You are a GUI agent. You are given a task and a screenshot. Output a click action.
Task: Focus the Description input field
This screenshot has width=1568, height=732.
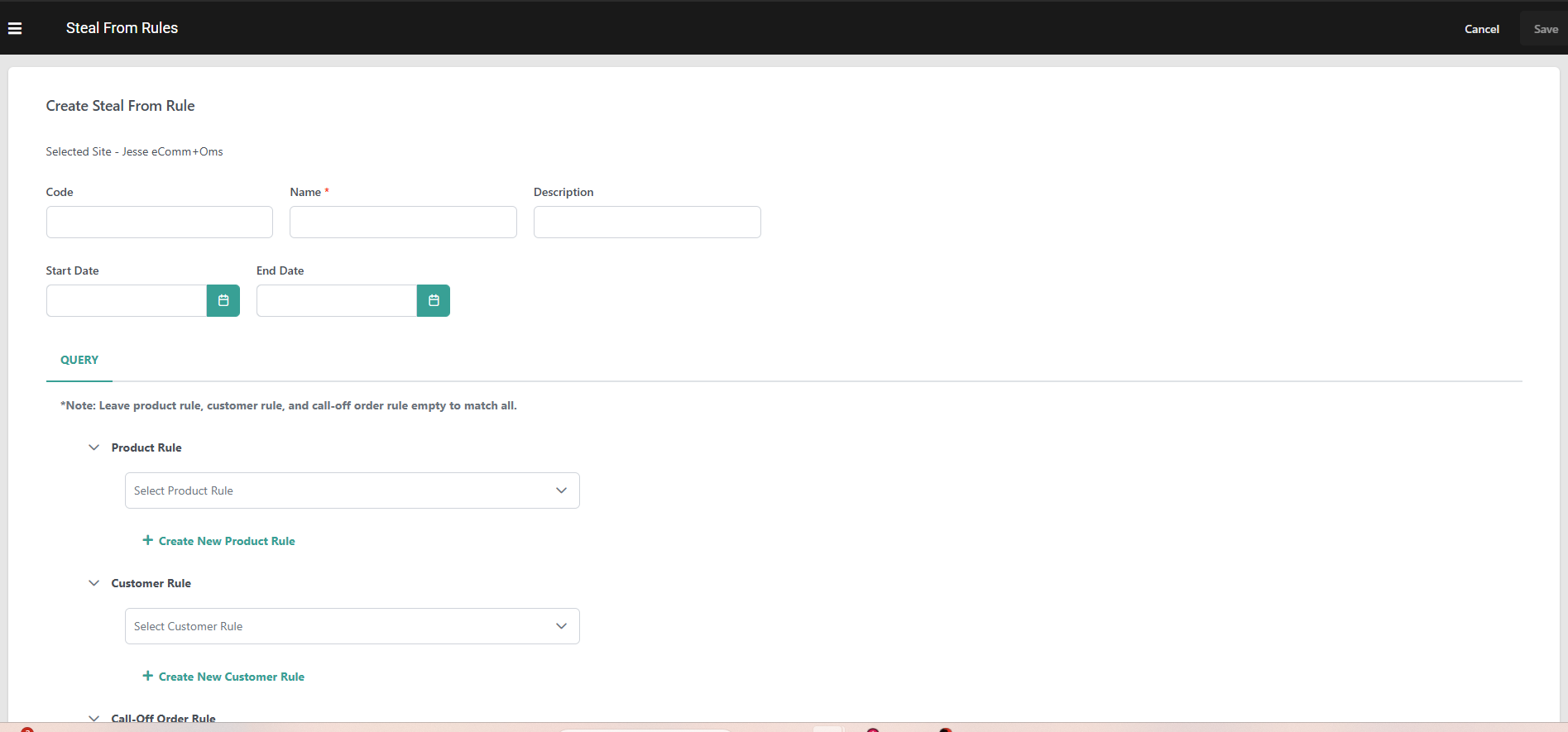pyautogui.click(x=647, y=222)
